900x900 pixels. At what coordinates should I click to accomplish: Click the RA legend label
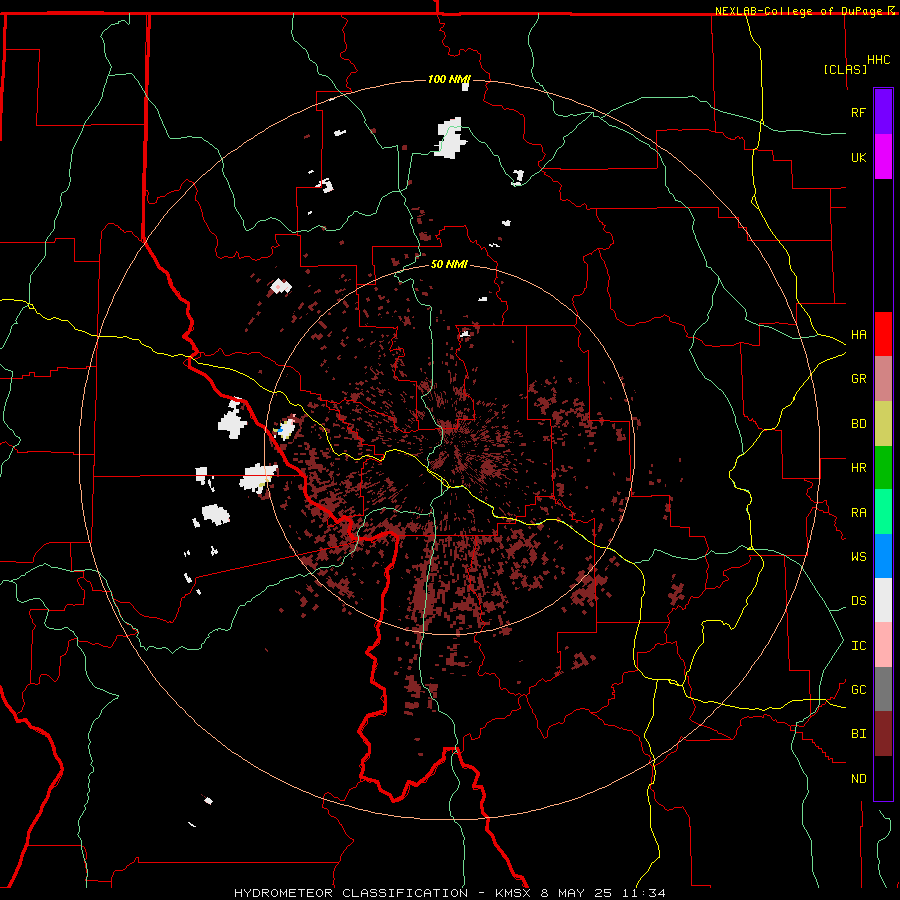point(858,513)
